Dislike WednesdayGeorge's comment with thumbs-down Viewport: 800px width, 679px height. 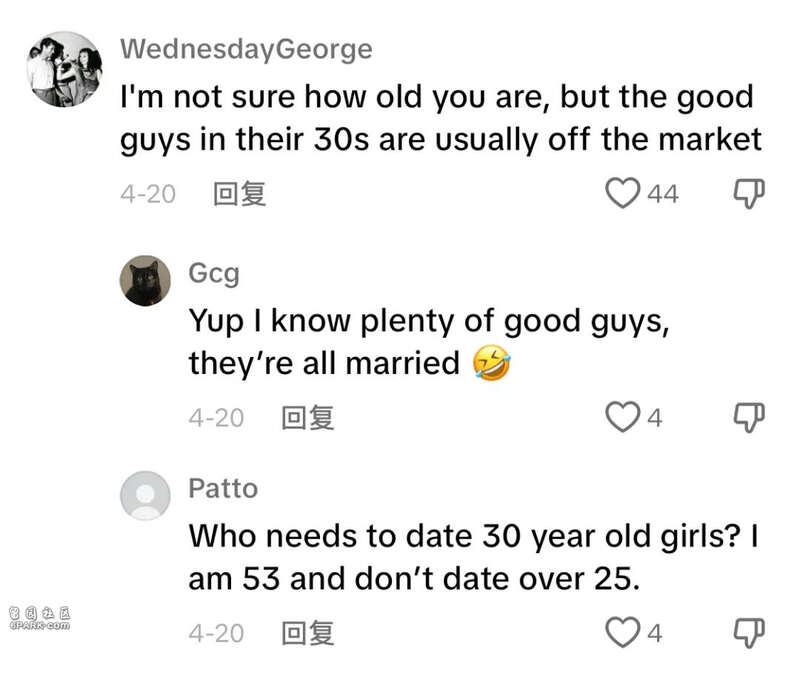click(749, 194)
